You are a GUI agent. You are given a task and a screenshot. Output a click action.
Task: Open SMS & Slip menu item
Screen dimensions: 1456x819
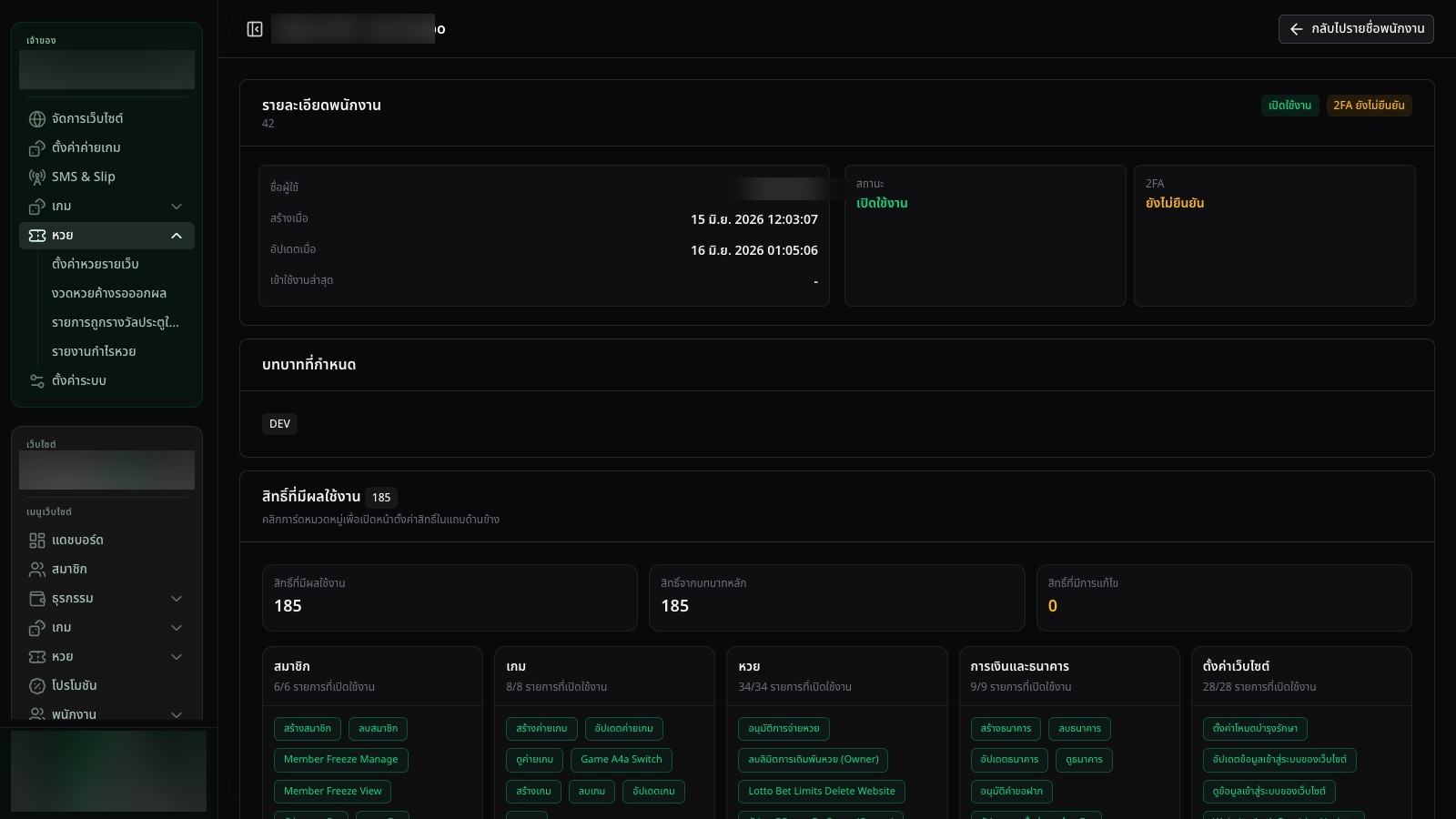point(106,177)
